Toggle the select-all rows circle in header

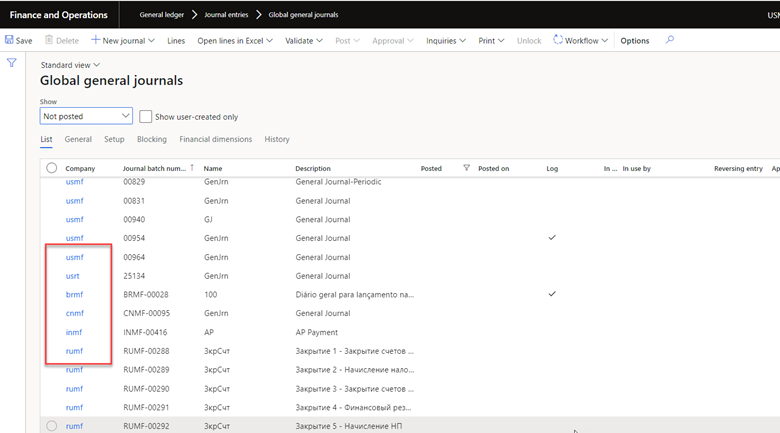point(52,168)
